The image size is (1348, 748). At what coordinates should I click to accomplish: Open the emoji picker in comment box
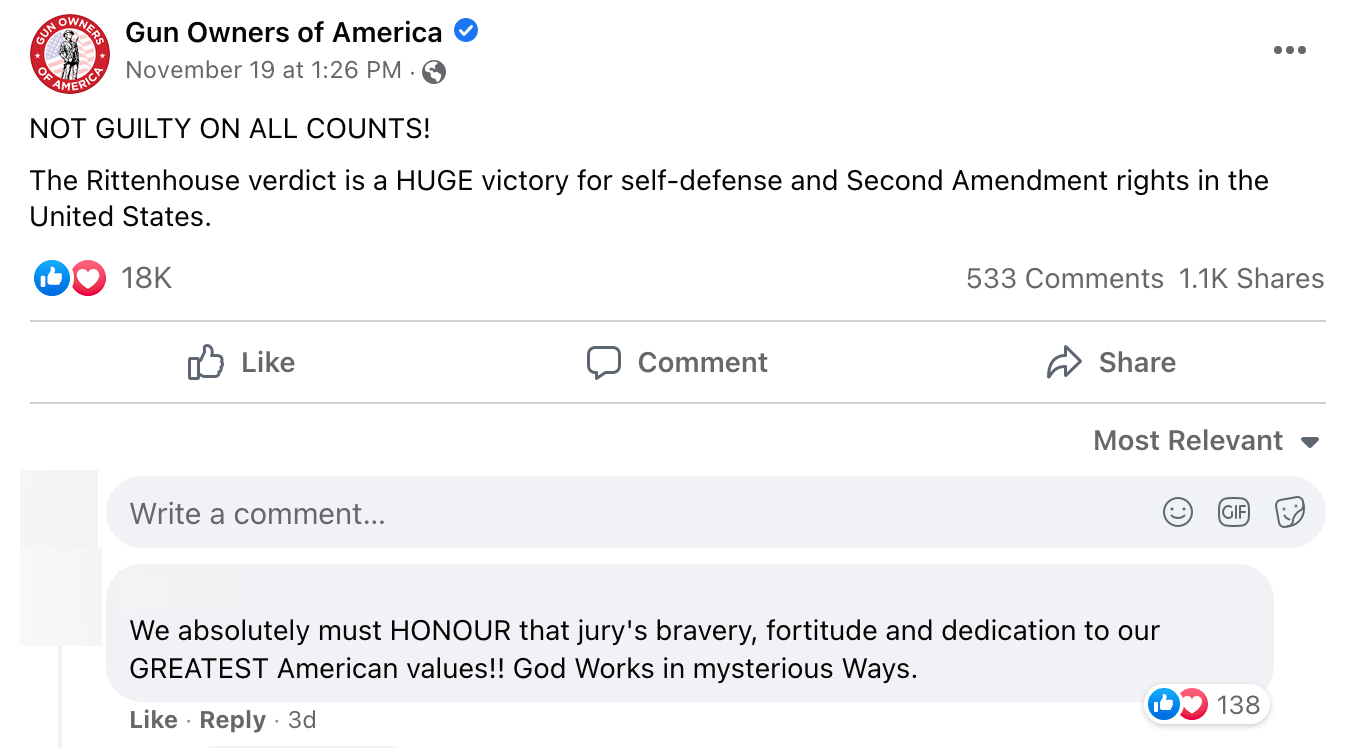(1178, 513)
